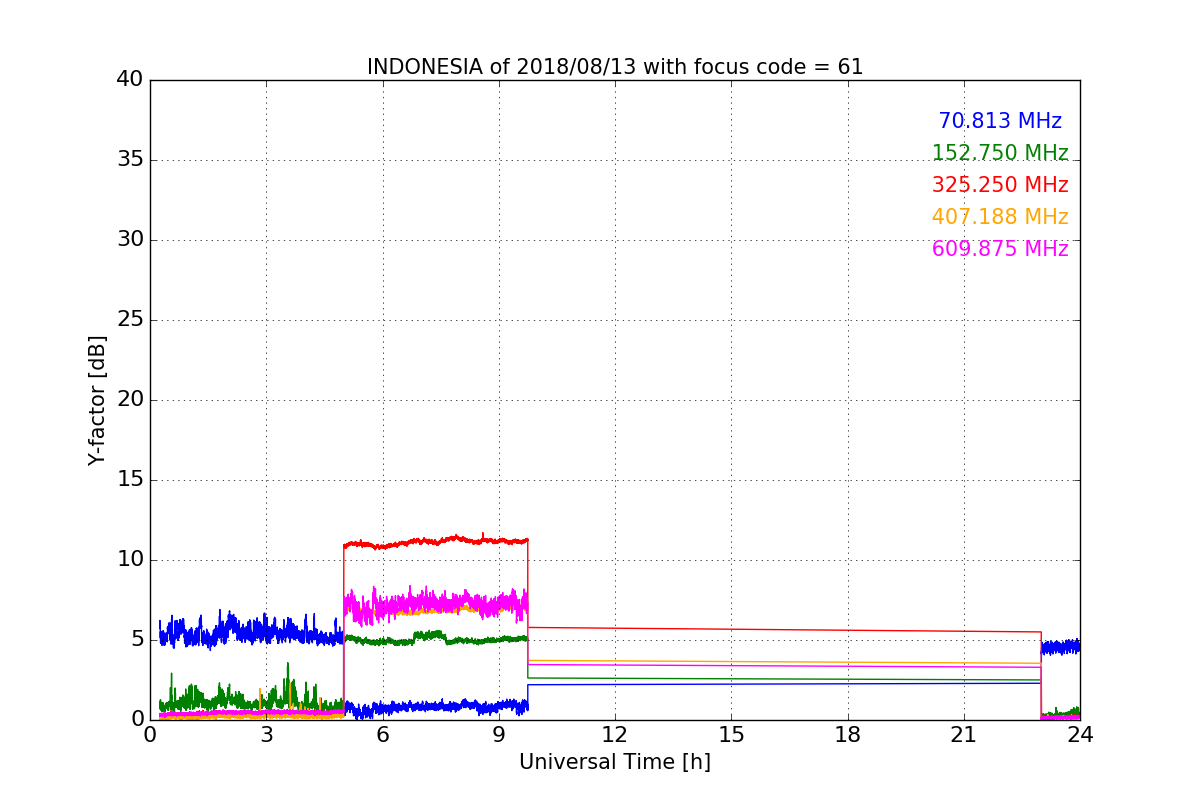Click the x-axis tick label 18
The image size is (1200, 800).
[848, 734]
